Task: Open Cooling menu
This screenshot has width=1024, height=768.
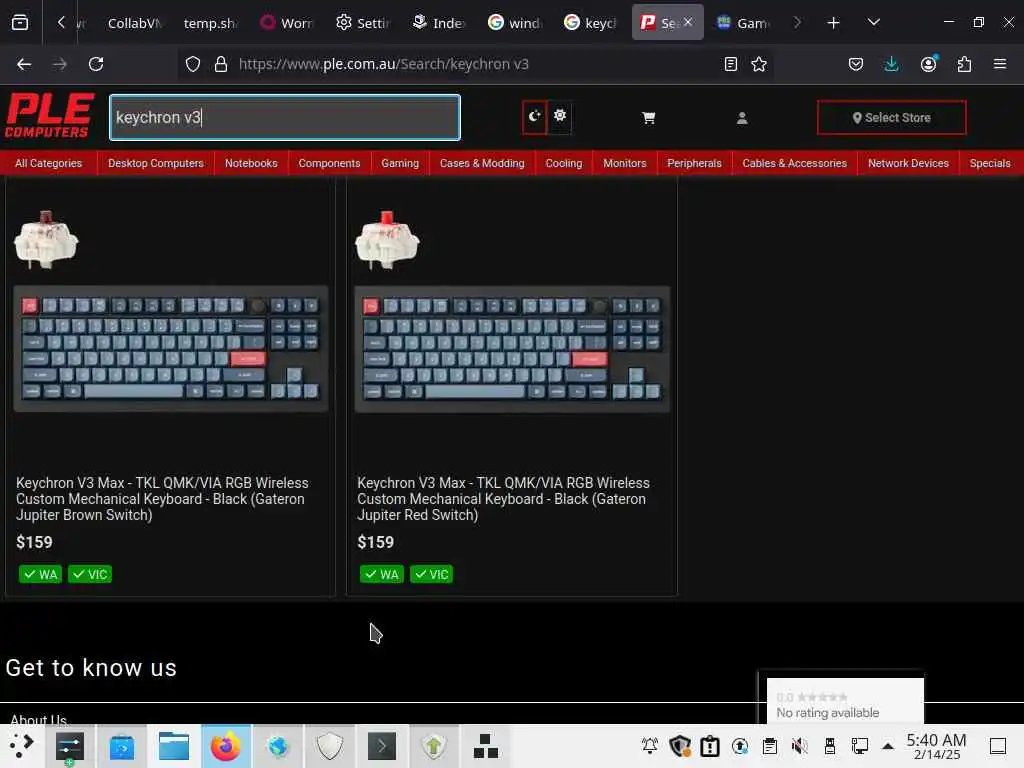Action: [x=564, y=163]
